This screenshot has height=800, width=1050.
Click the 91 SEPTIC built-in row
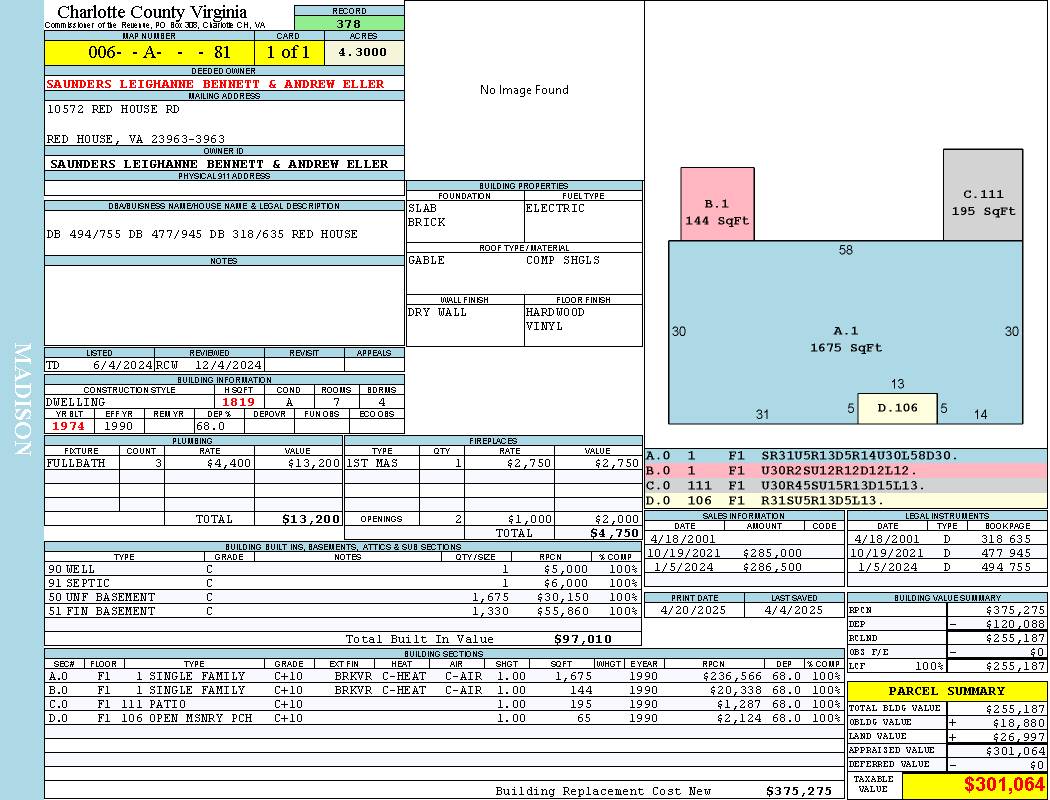(343, 583)
